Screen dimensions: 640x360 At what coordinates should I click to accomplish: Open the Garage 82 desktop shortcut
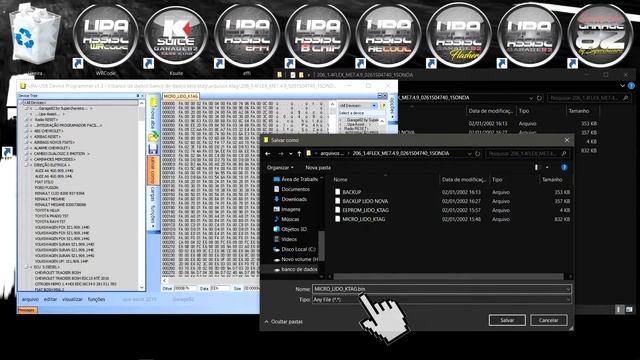(x=600, y=36)
